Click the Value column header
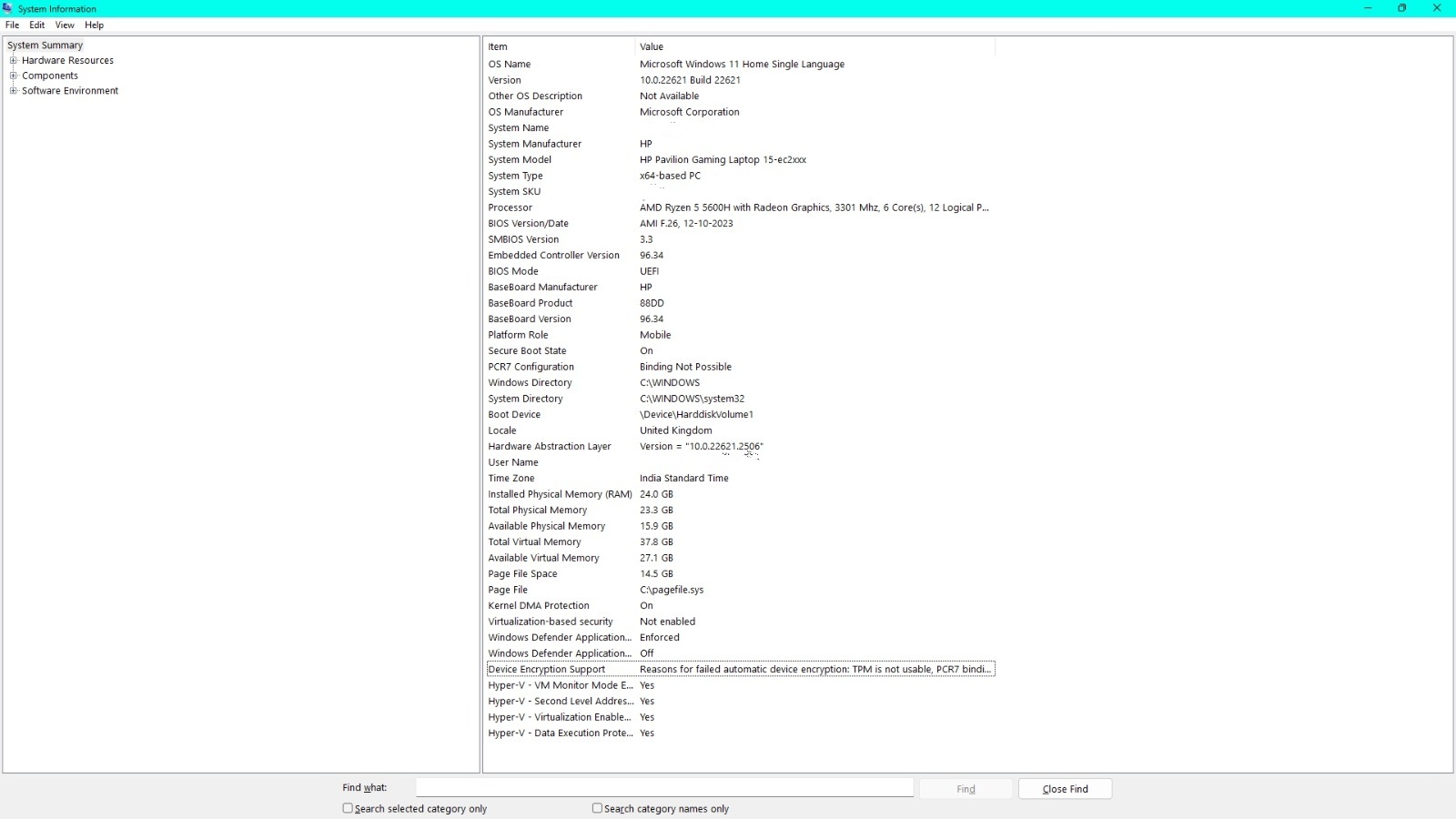This screenshot has height=819, width=1456. pos(814,46)
